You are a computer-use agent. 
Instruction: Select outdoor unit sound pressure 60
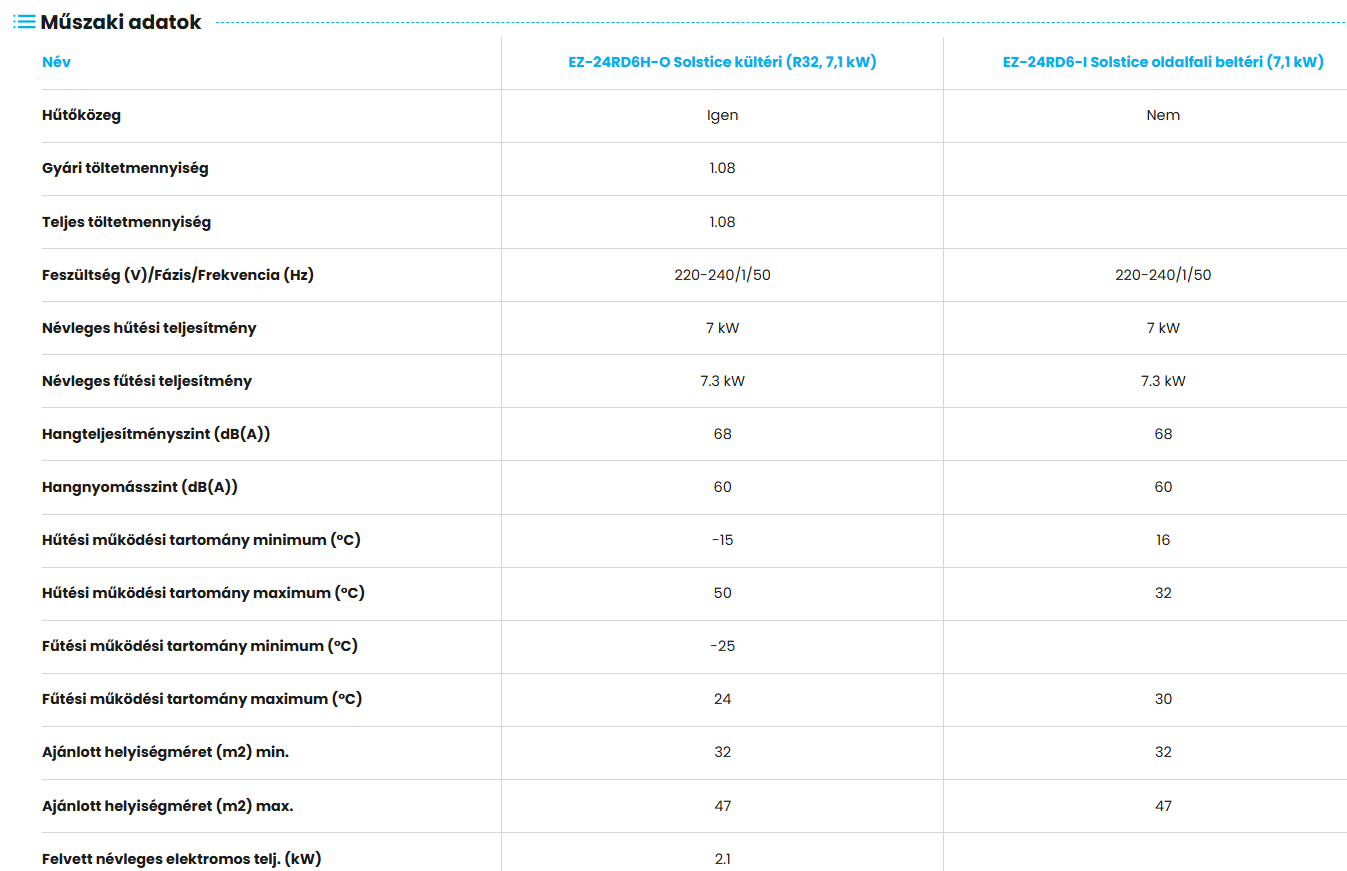point(722,487)
